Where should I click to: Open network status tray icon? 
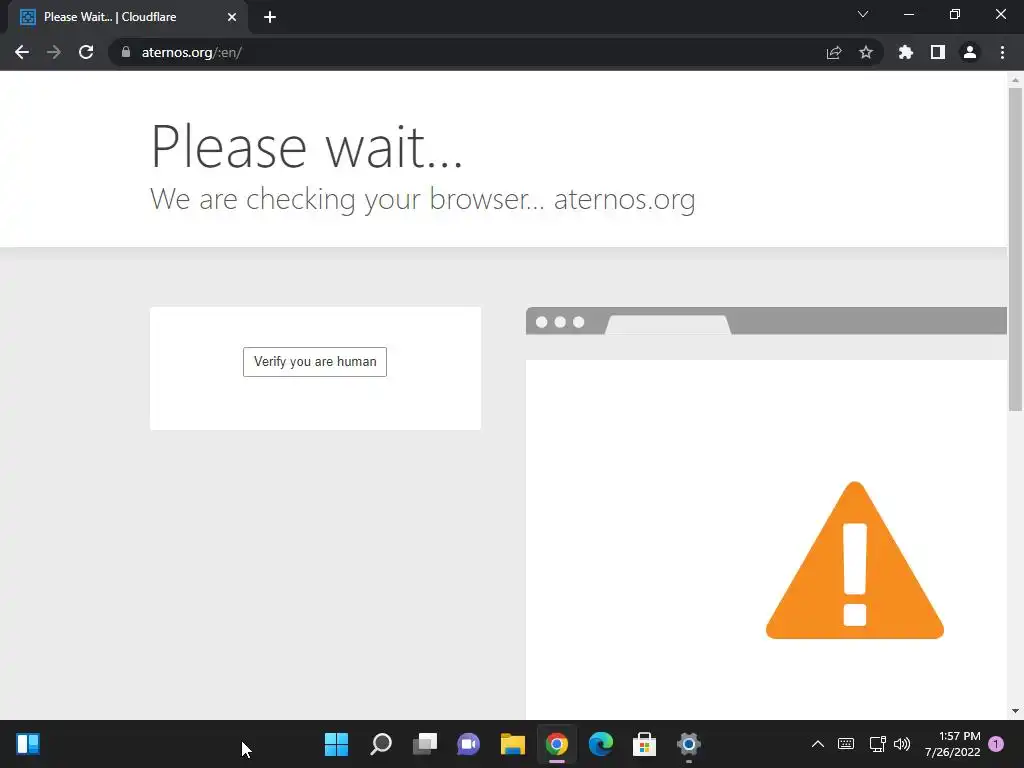coord(877,744)
